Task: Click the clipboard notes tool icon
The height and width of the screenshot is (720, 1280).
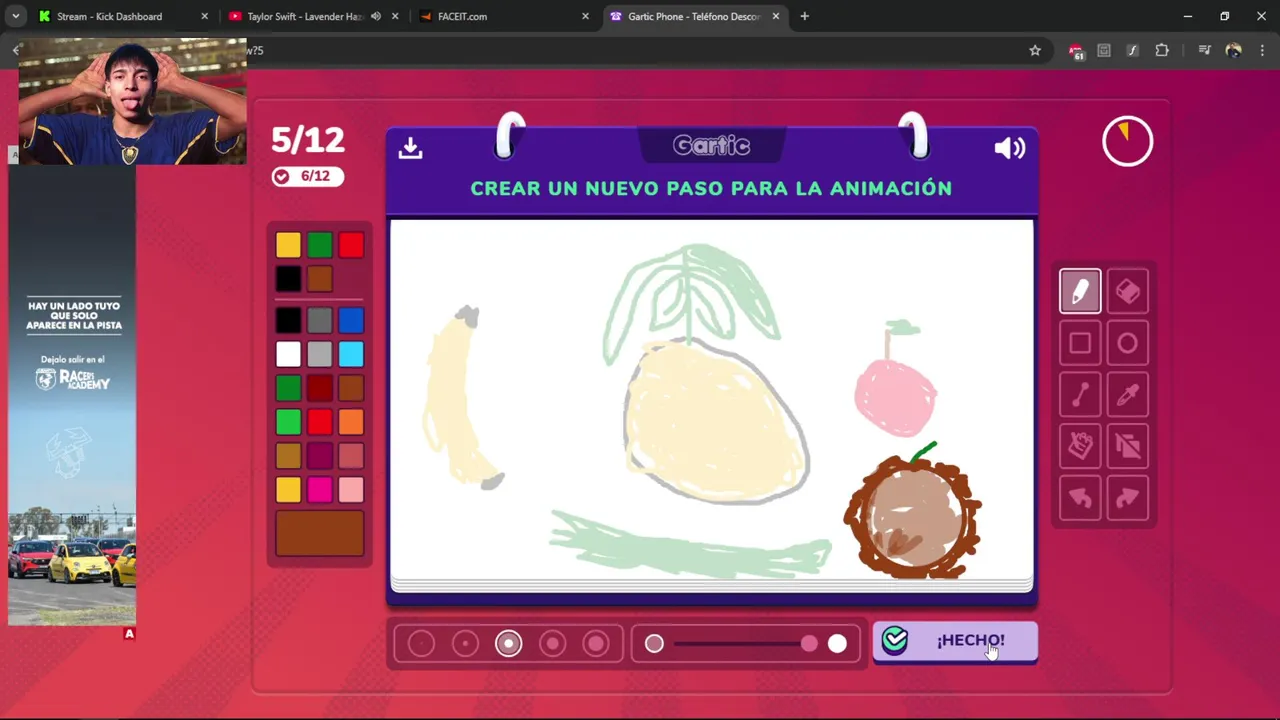Action: [1080, 446]
